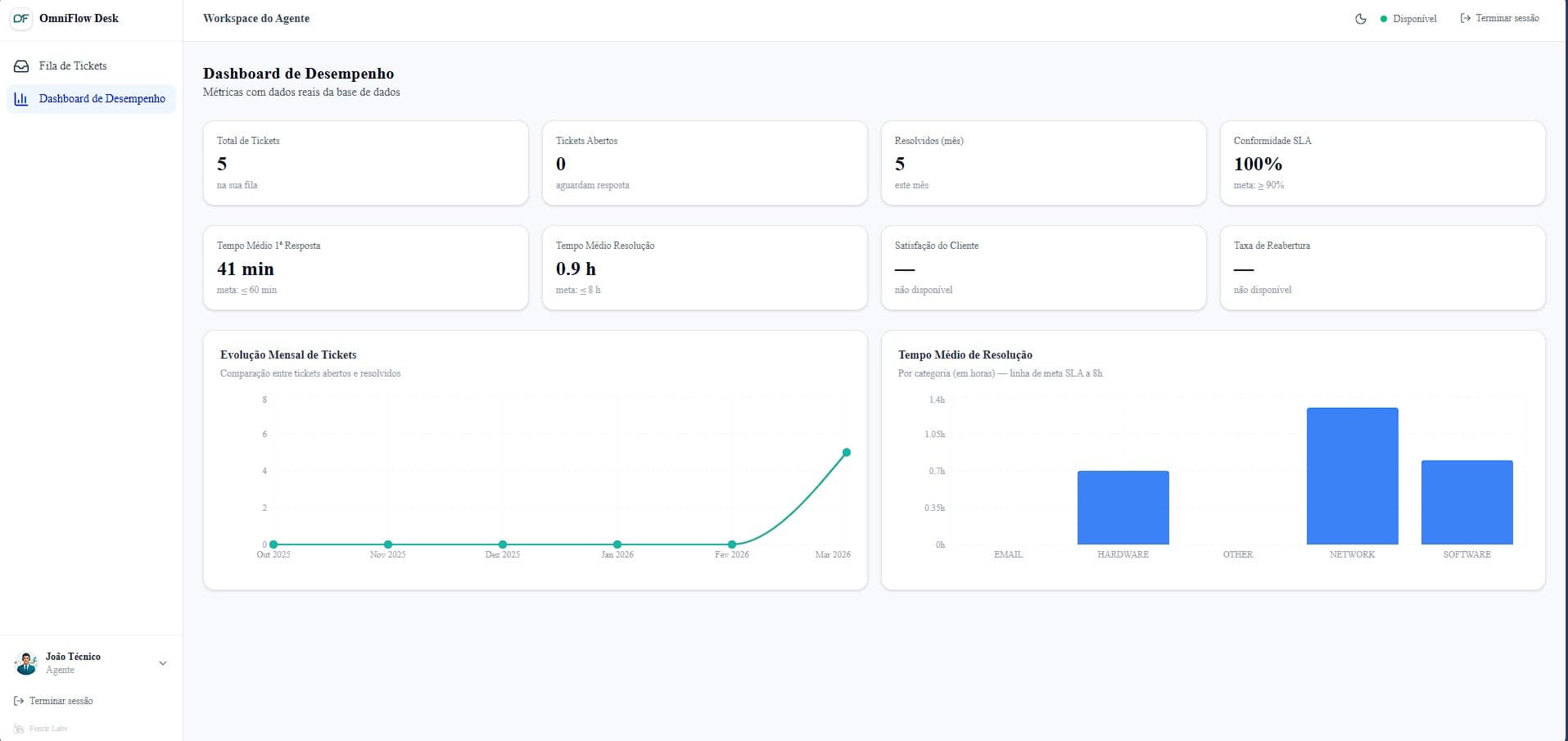1568x741 pixels.
Task: Click the sidebar logout arrow icon
Action: click(x=19, y=701)
